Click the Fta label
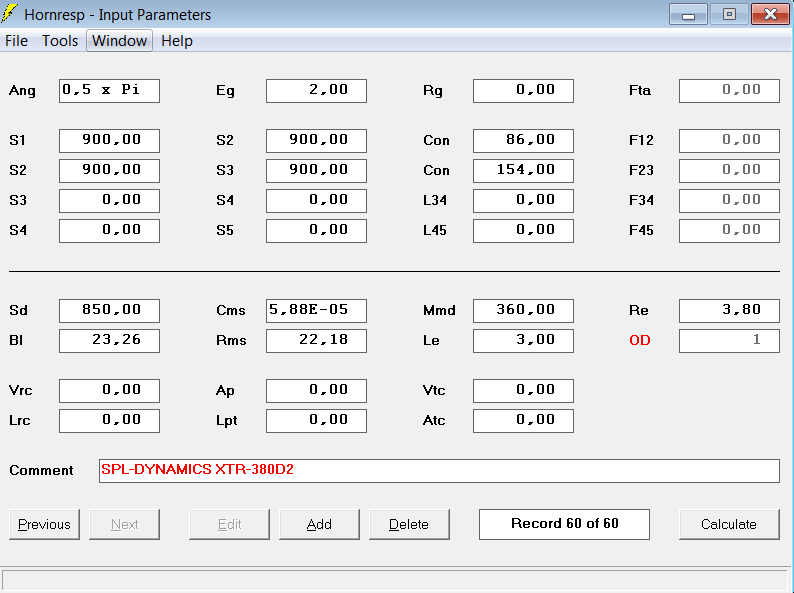The height and width of the screenshot is (593, 794). point(640,91)
